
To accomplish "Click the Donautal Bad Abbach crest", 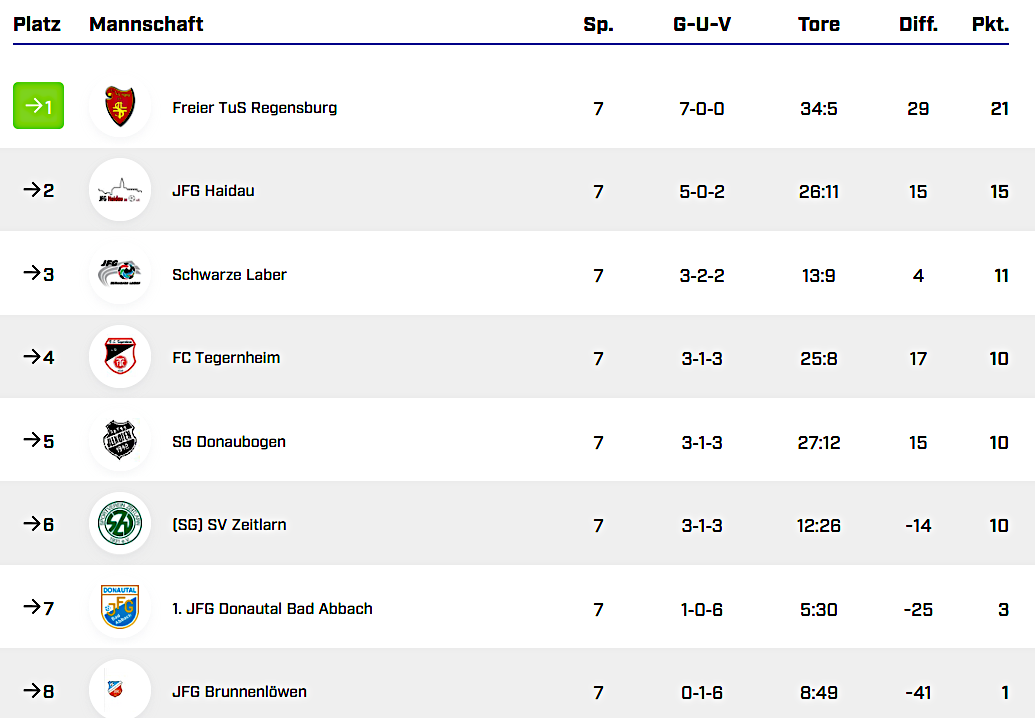I will pyautogui.click(x=120, y=608).
